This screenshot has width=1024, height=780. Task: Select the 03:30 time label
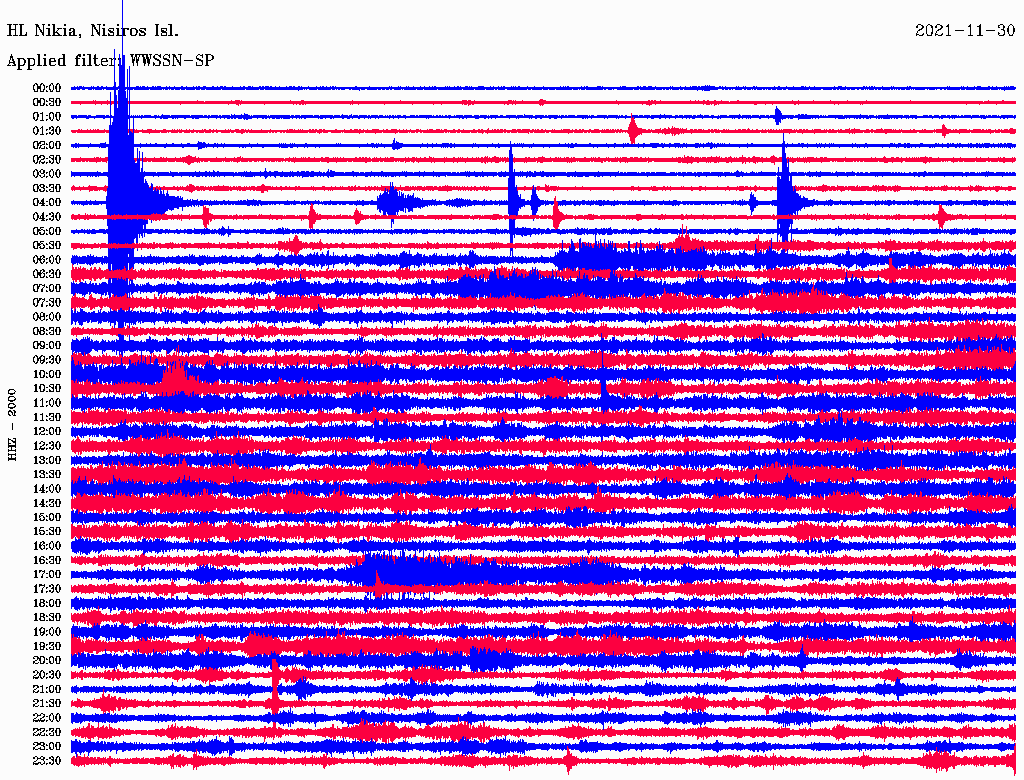click(47, 188)
